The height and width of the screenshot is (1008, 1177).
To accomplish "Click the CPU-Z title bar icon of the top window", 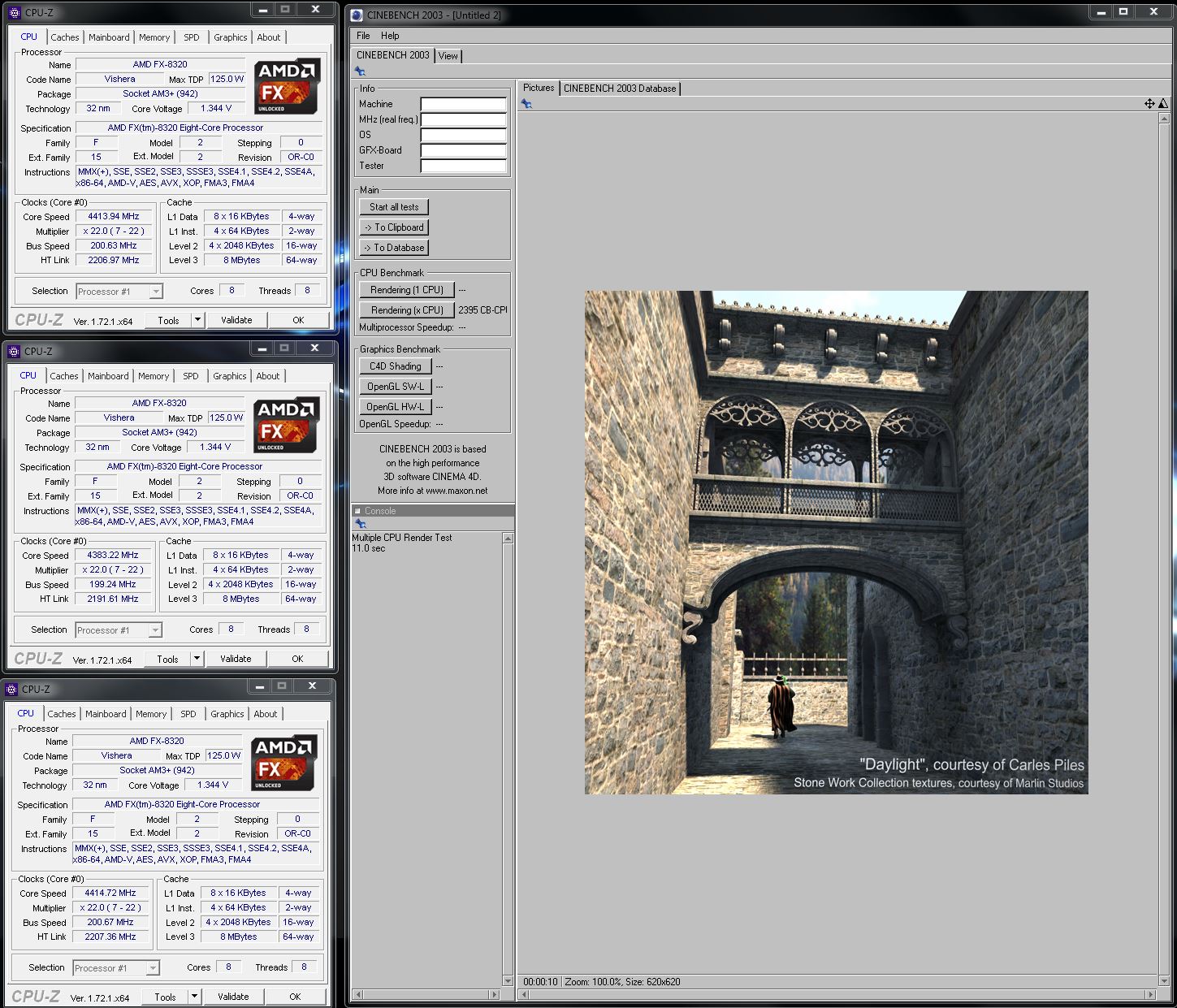I will tap(15, 13).
